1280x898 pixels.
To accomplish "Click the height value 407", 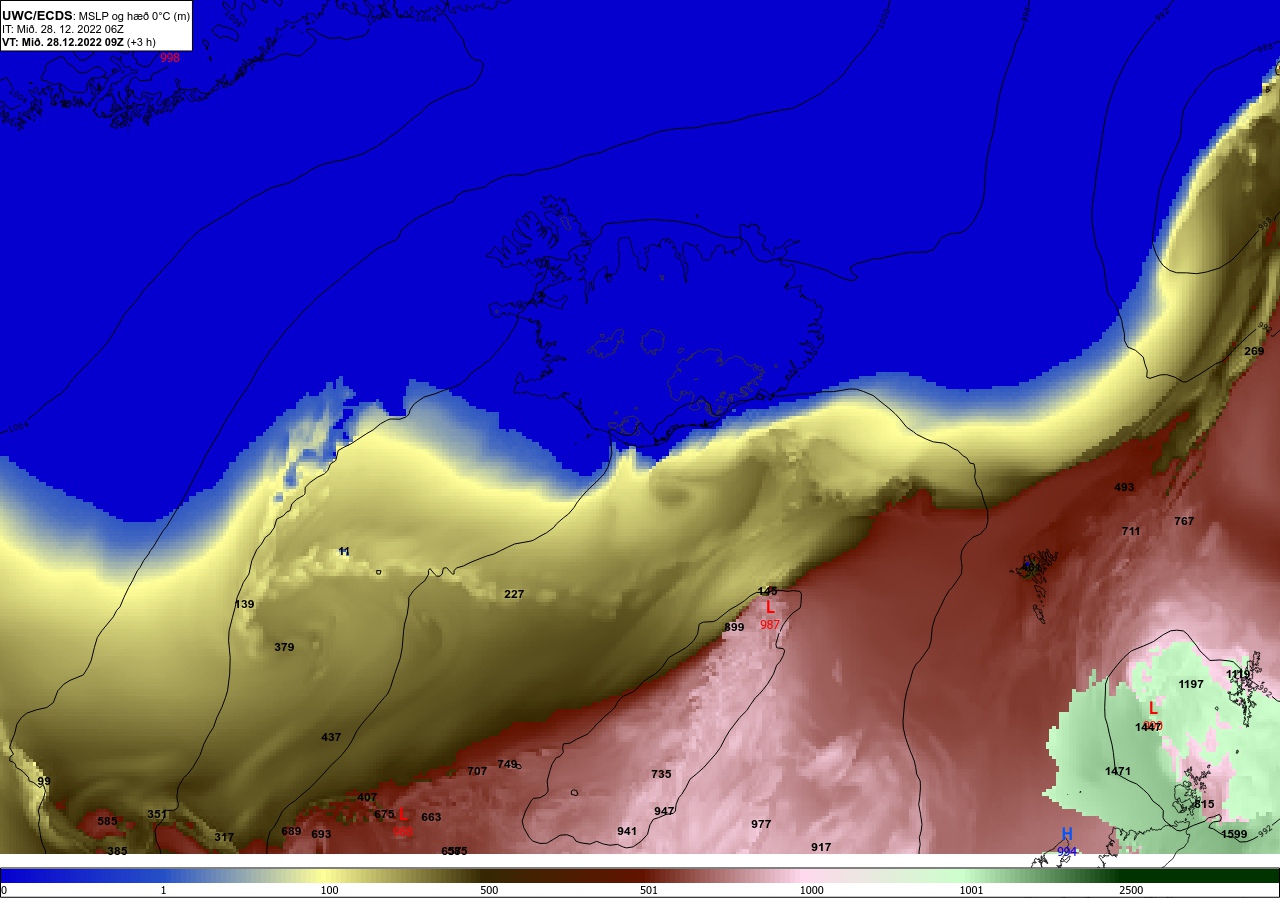I will [367, 797].
